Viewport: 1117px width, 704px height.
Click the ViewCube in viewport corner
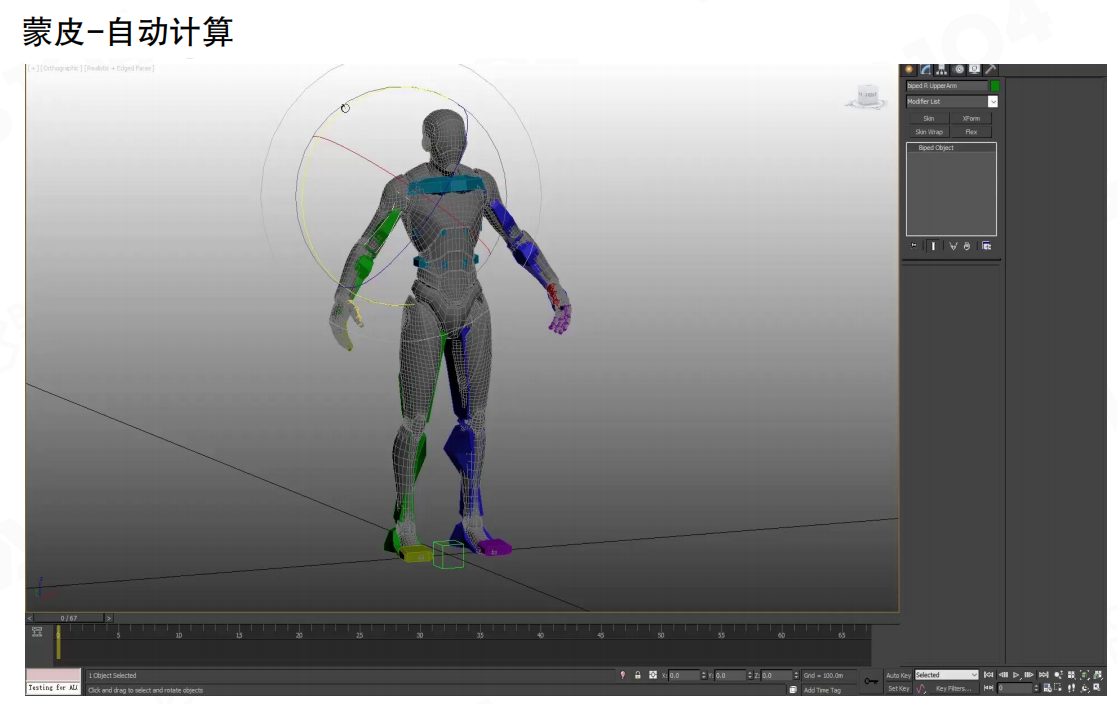tap(866, 96)
